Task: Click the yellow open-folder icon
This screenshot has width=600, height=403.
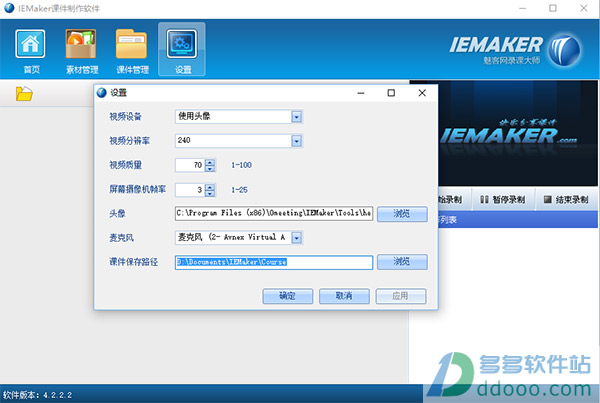Action: [24, 93]
